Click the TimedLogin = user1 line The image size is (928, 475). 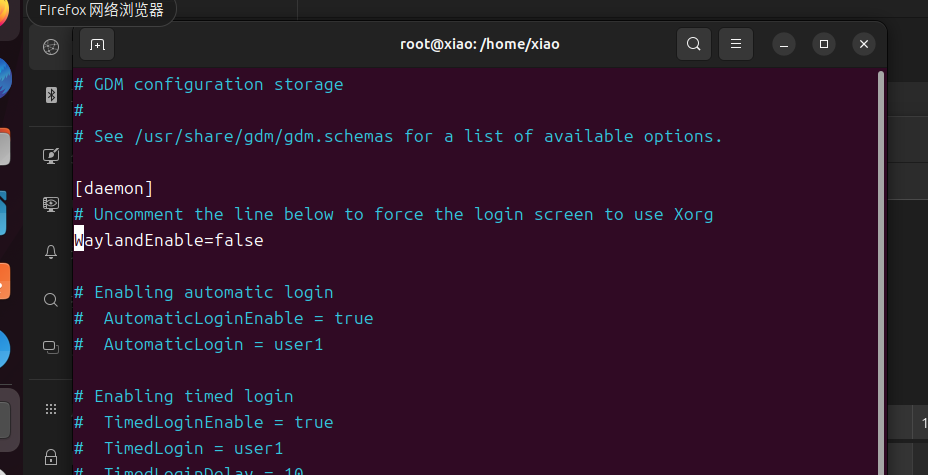point(192,448)
